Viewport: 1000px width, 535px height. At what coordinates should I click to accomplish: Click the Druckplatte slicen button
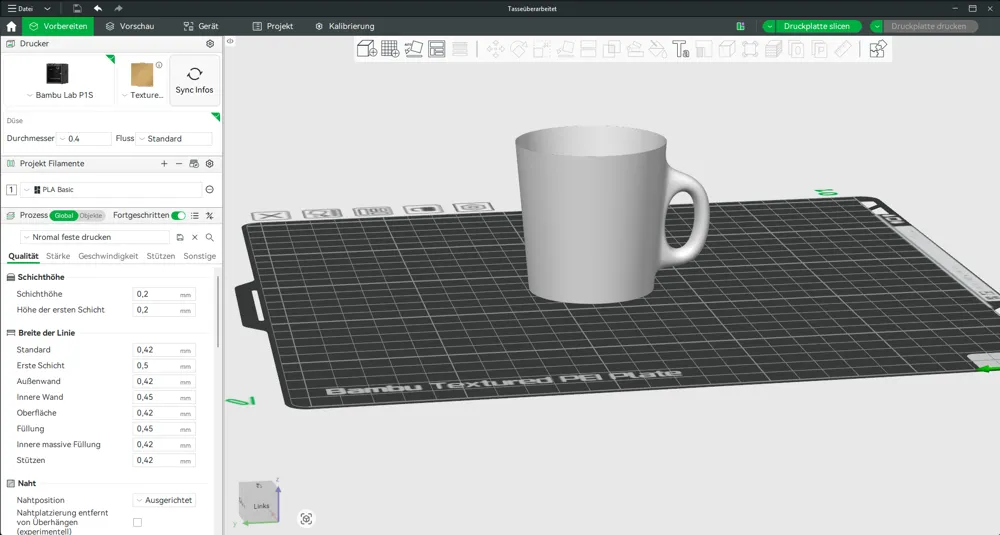point(817,26)
